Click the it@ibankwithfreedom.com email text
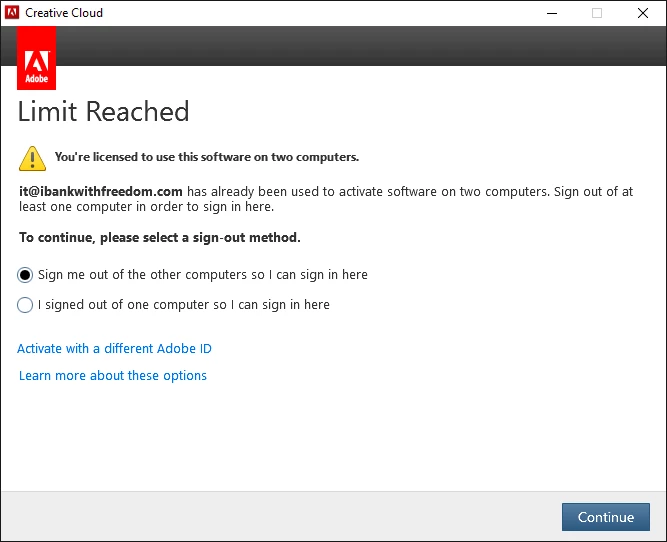The image size is (667, 542). coord(101,191)
